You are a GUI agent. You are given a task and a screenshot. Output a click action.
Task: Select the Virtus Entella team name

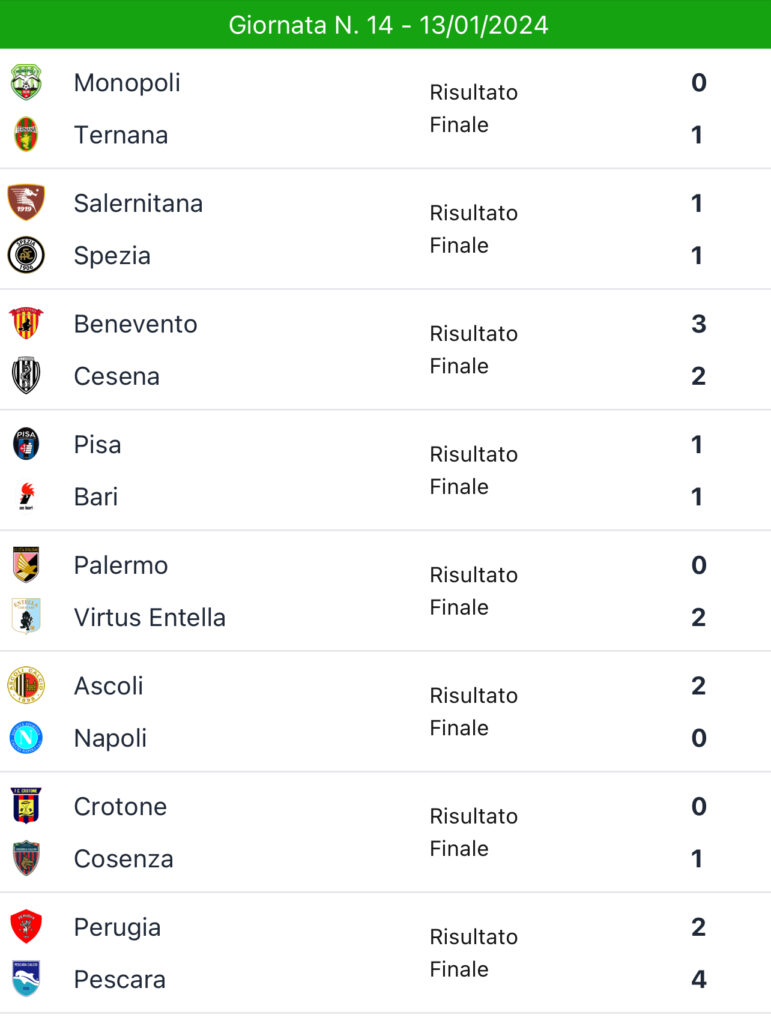[x=149, y=617]
